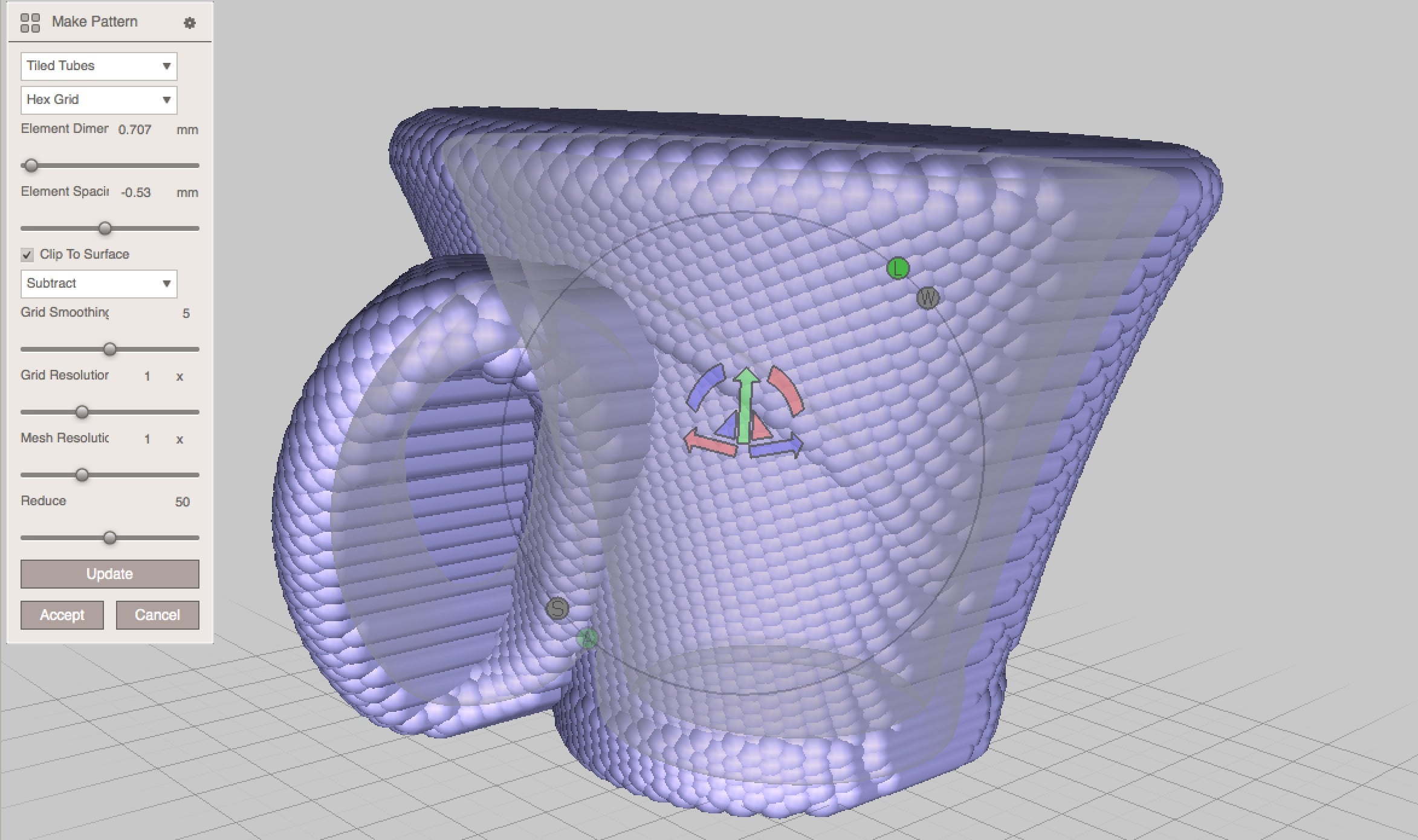Click the Element Dimension 0.707 value field

135,130
